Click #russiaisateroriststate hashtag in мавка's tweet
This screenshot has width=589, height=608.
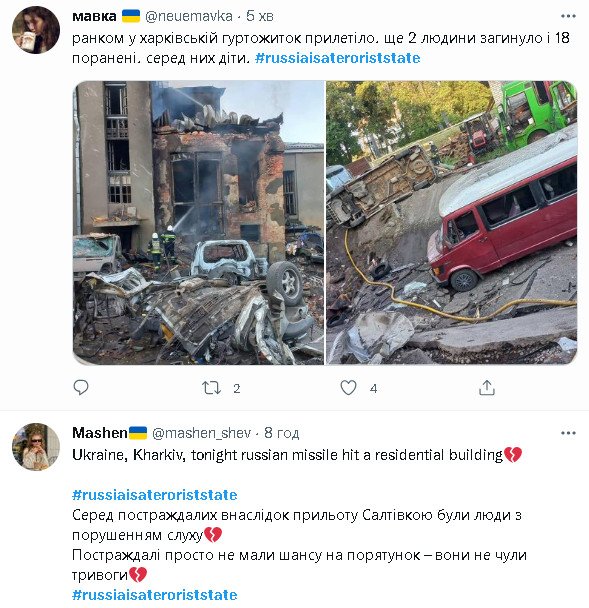(338, 58)
